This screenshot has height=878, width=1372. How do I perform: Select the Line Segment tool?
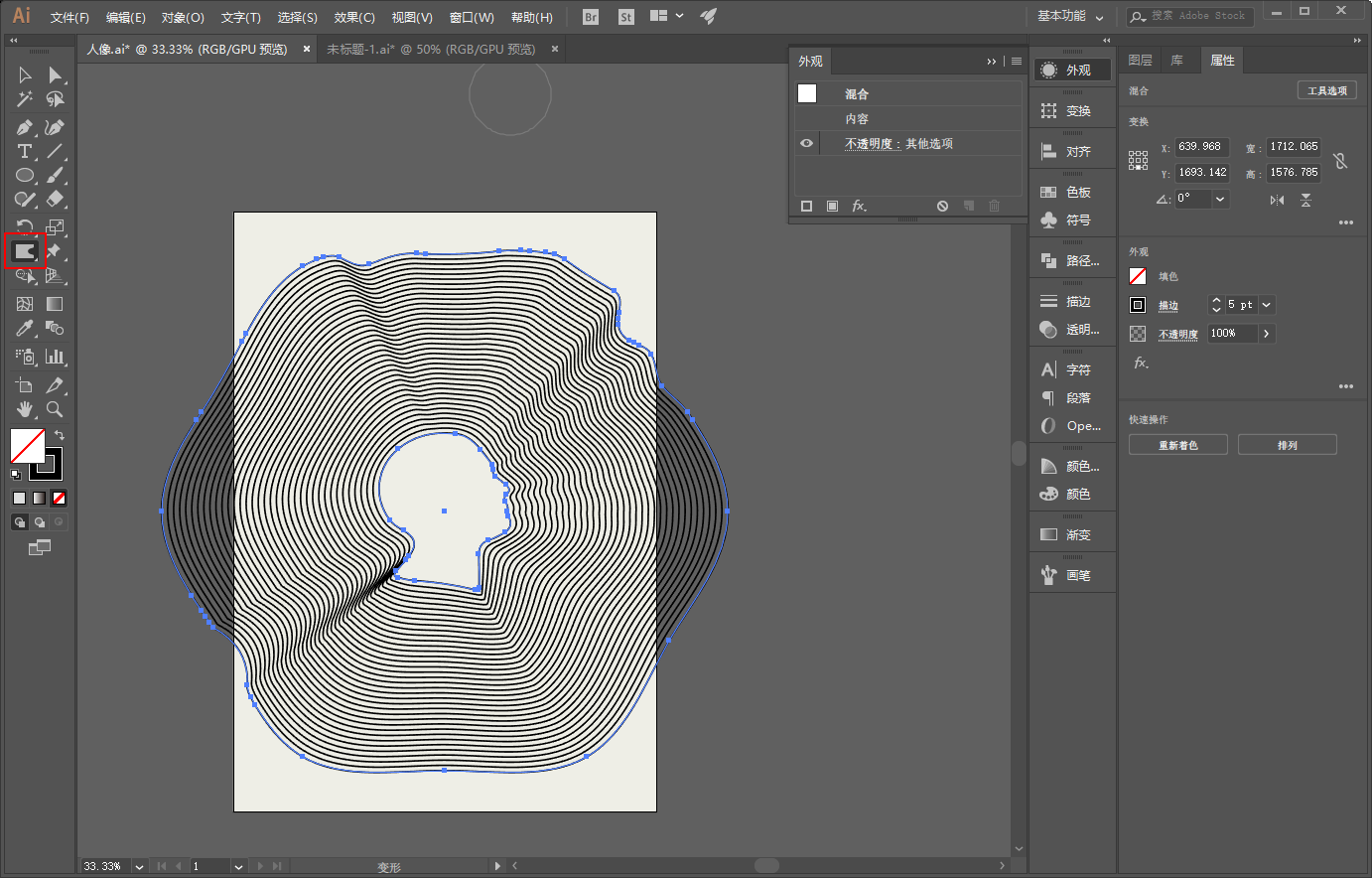click(56, 151)
